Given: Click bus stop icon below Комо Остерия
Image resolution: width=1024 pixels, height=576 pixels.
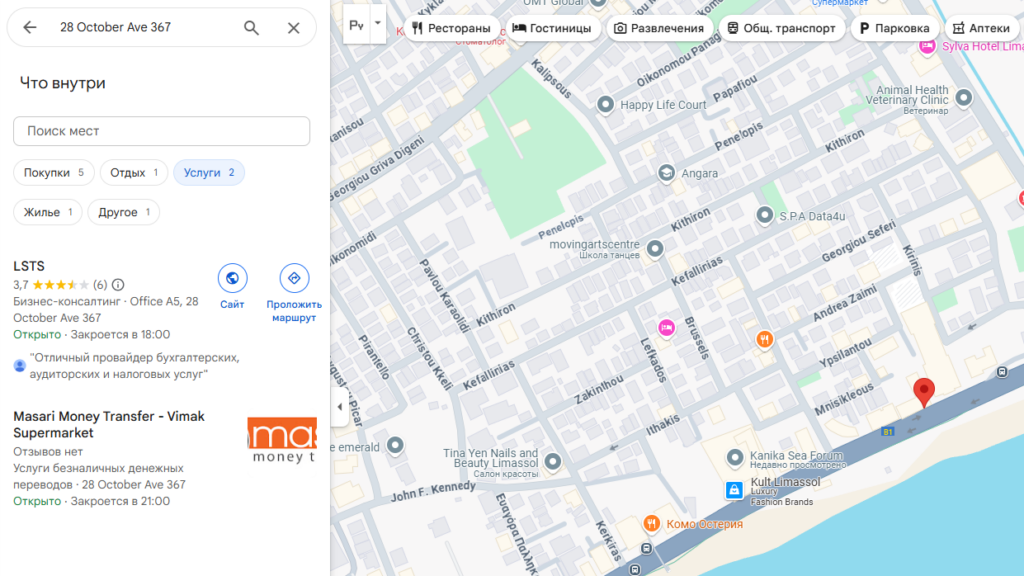Looking at the screenshot, I should click(647, 549).
